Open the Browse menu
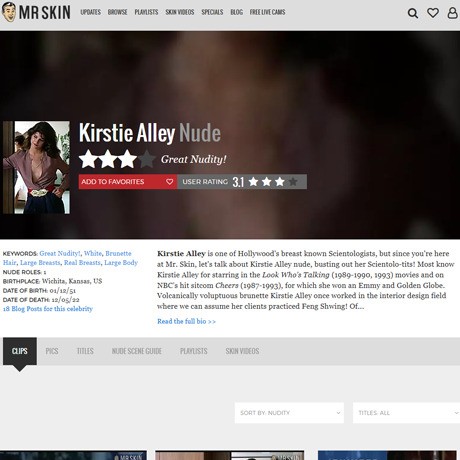 117,12
